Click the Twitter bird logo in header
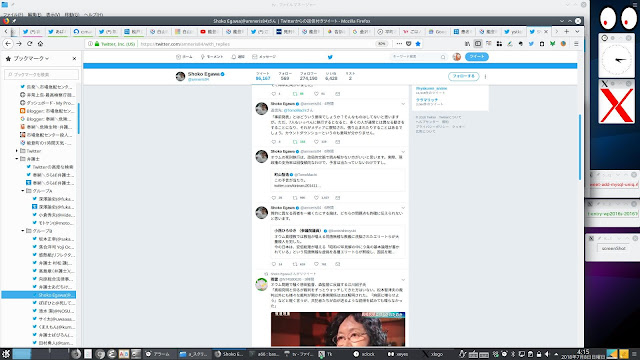 330,57
